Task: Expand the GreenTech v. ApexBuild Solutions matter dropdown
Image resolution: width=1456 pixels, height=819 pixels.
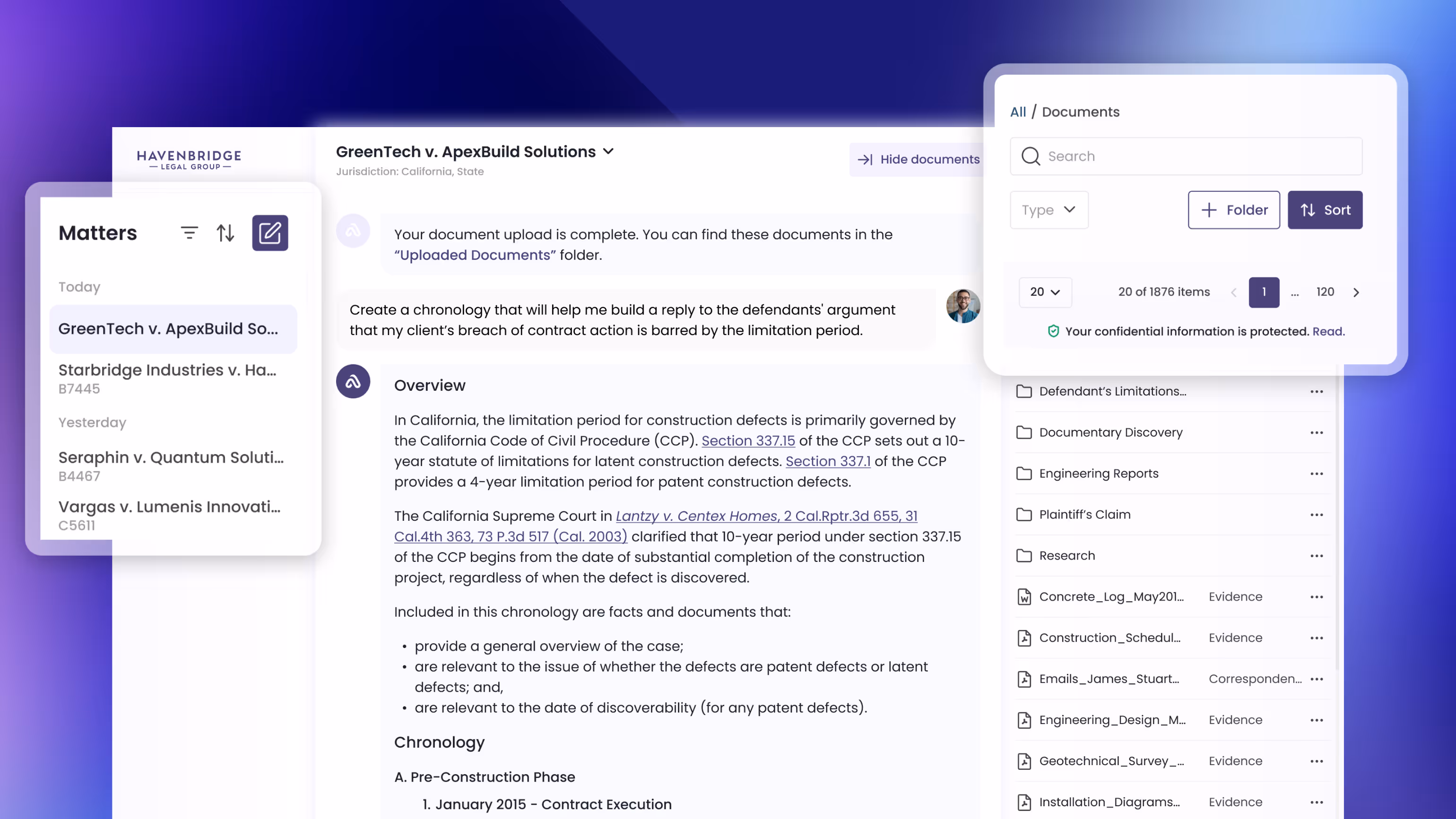Action: (x=608, y=152)
